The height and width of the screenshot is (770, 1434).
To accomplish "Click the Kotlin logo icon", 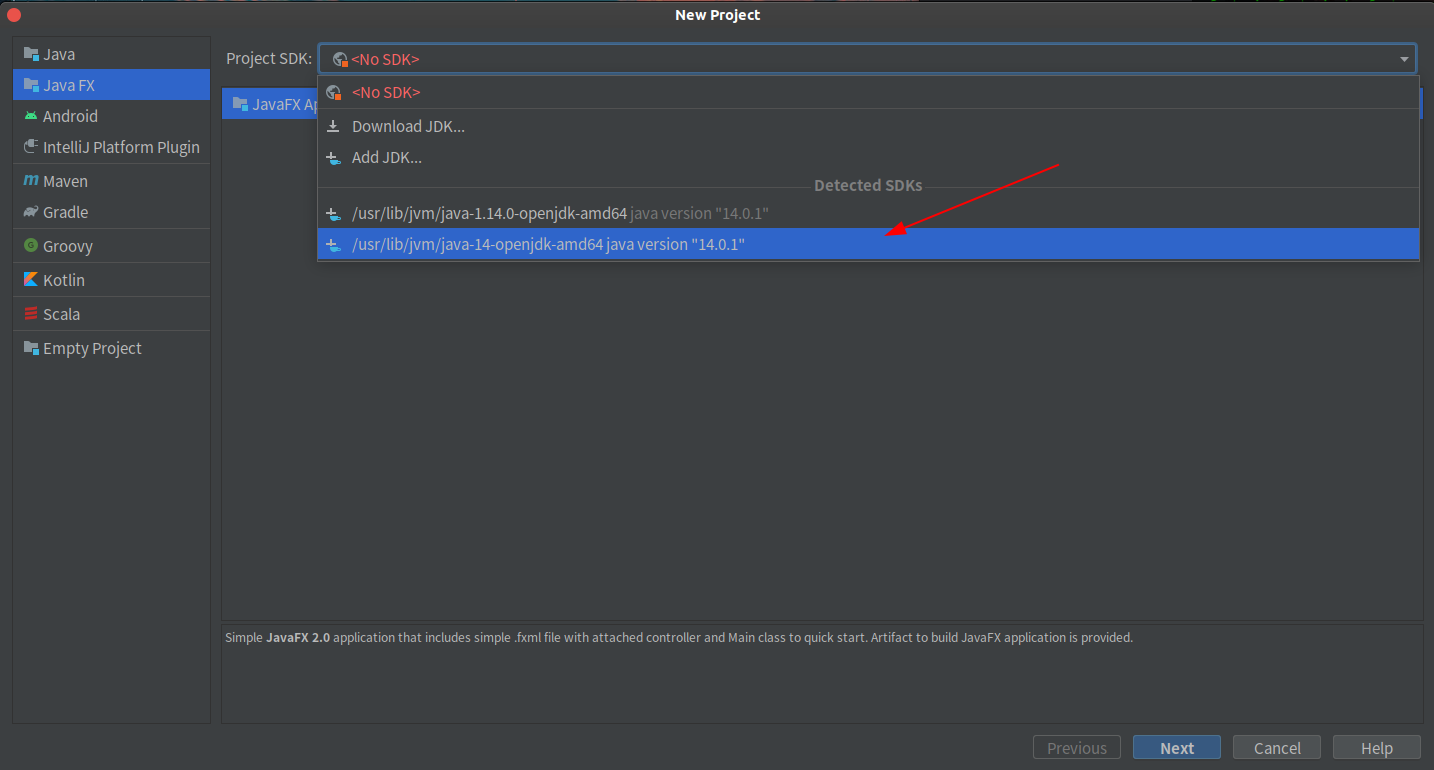I will tap(31, 280).
